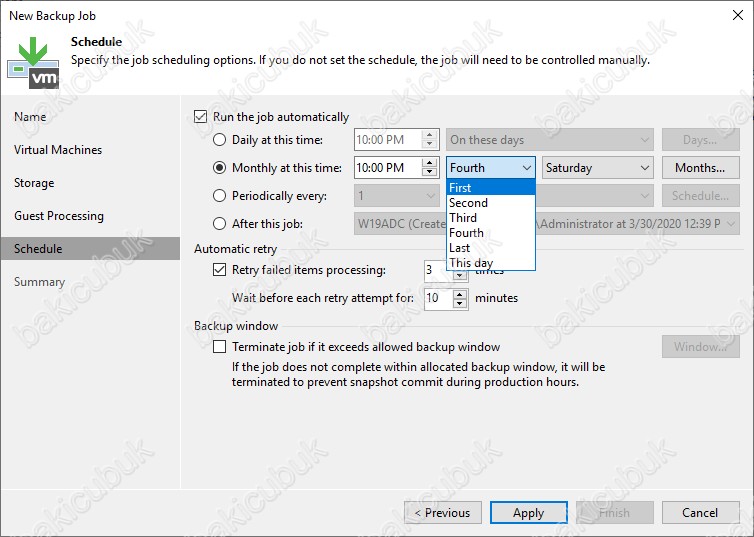Decrease monthly time with down spinner arrow

pos(429,173)
